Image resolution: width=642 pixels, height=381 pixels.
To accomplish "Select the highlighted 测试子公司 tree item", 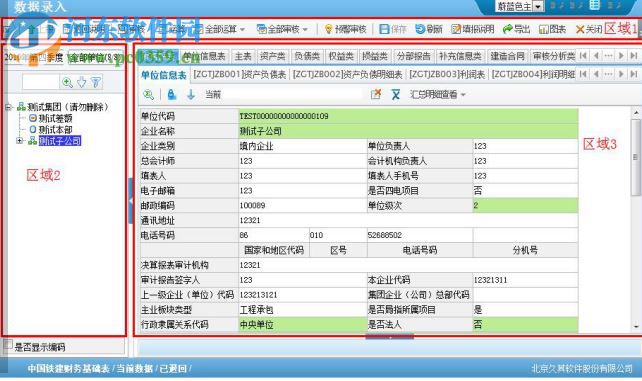I will 60,141.
